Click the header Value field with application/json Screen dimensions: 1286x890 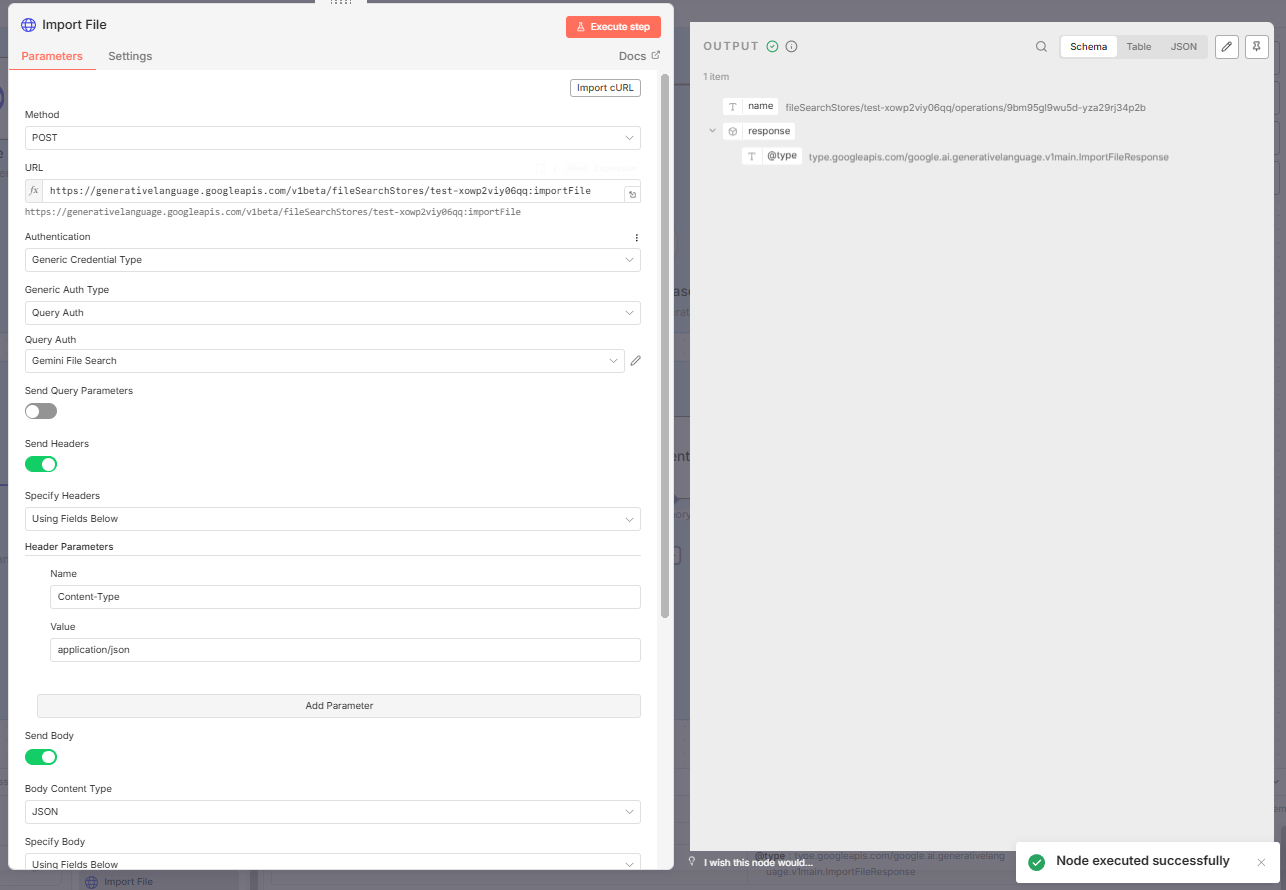pos(345,650)
